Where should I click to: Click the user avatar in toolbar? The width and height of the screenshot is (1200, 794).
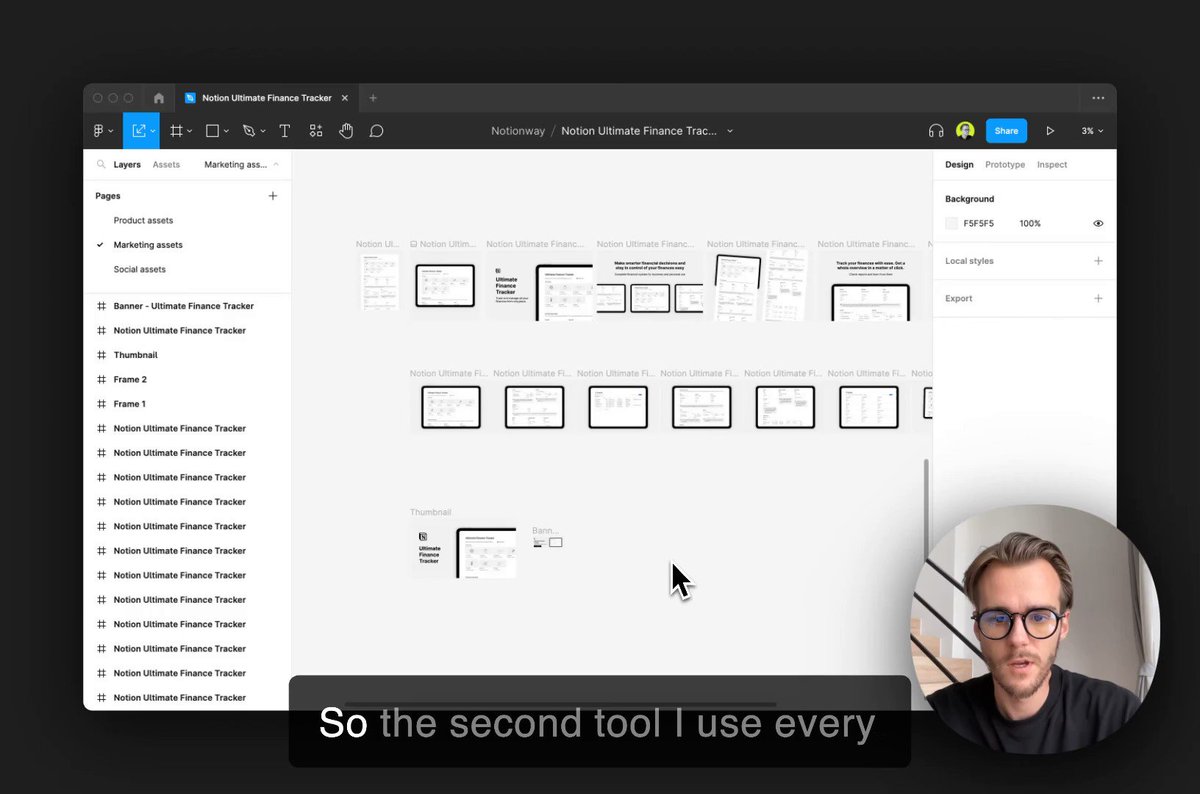pos(965,131)
